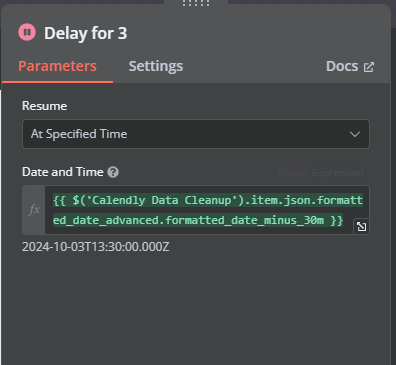Click the fx expression indicator icon
Screen dimensions: 396x365
(34, 210)
